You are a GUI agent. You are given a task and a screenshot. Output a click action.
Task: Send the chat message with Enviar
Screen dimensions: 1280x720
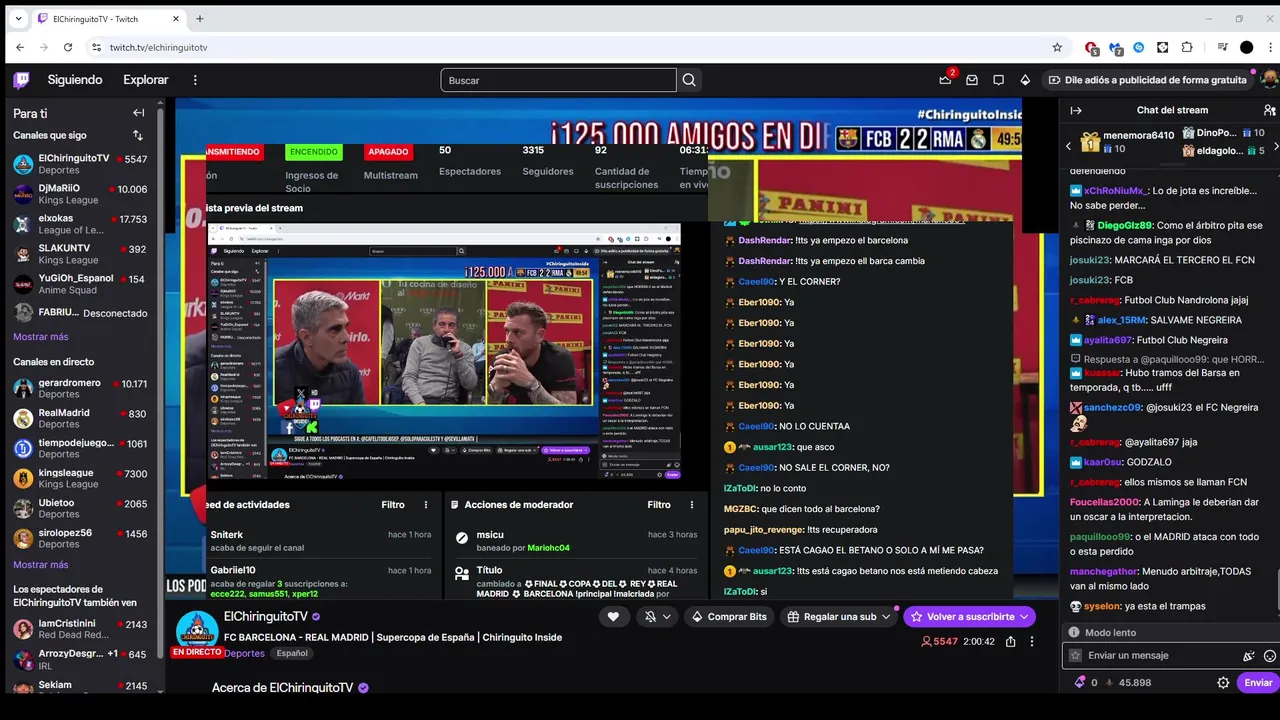coord(1258,683)
